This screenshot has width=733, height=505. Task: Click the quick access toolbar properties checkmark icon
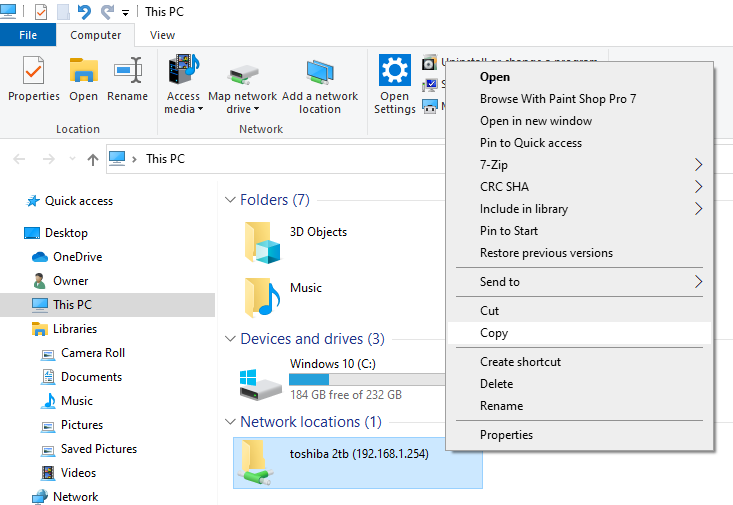pyautogui.click(x=41, y=12)
